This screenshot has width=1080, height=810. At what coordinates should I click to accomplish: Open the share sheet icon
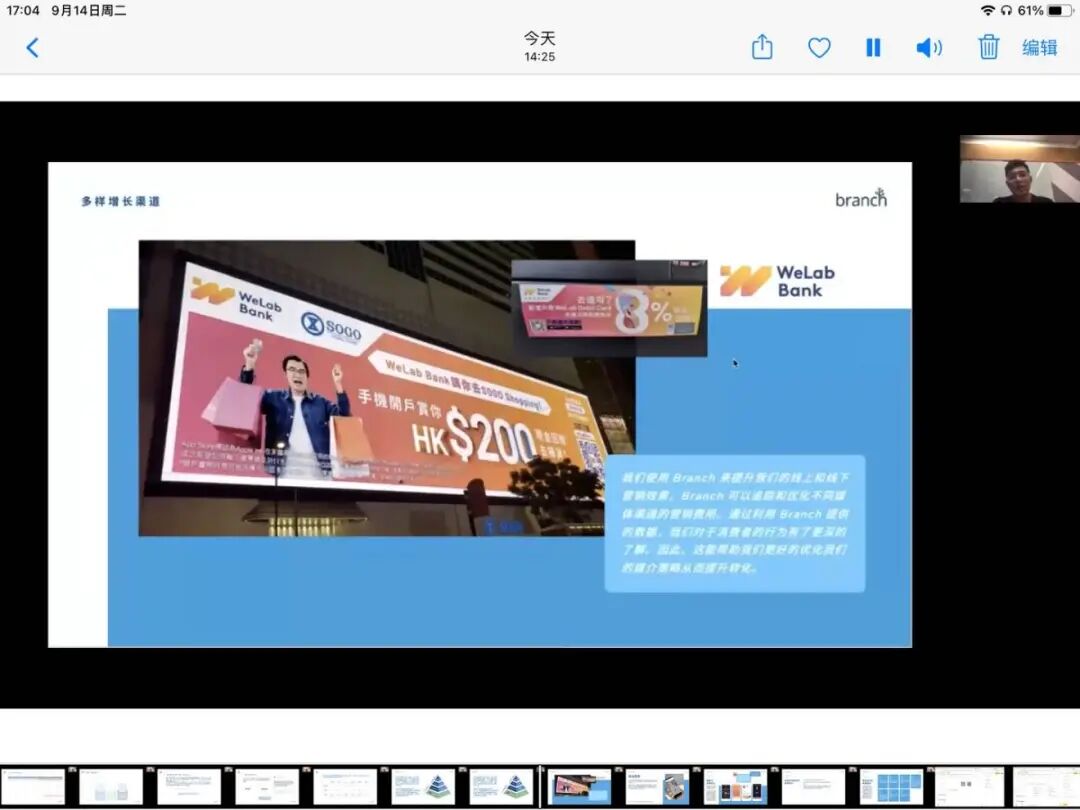pyautogui.click(x=762, y=47)
